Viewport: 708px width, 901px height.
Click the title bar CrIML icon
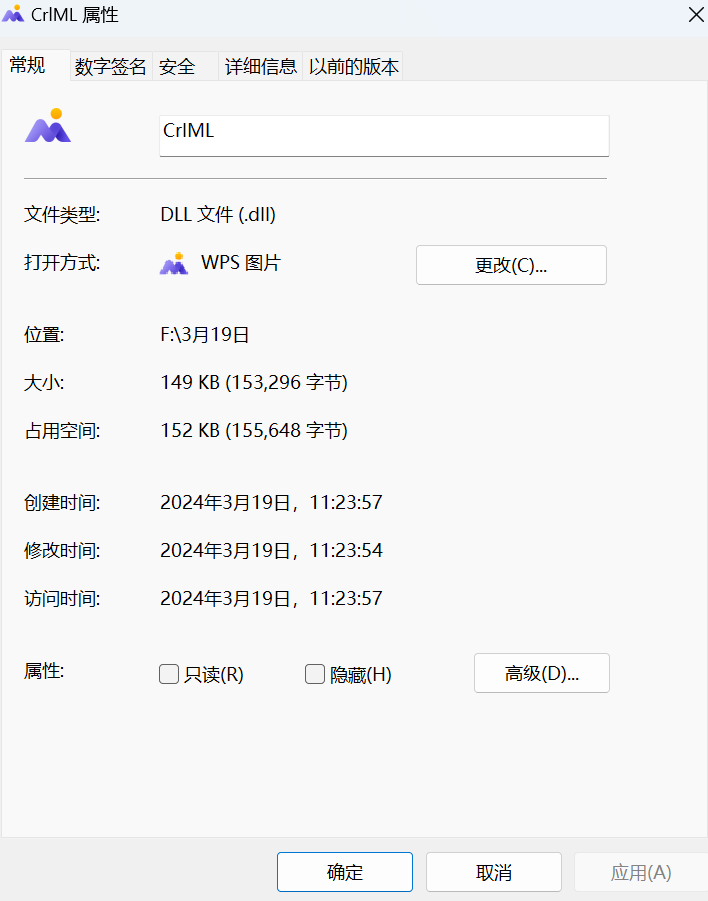tap(13, 14)
